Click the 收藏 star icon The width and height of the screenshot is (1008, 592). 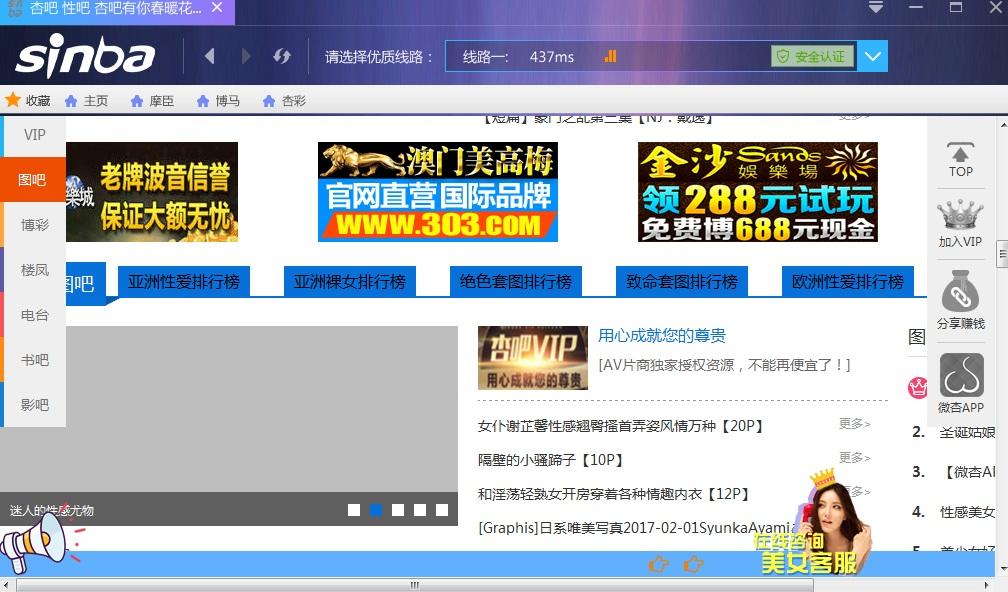point(12,100)
